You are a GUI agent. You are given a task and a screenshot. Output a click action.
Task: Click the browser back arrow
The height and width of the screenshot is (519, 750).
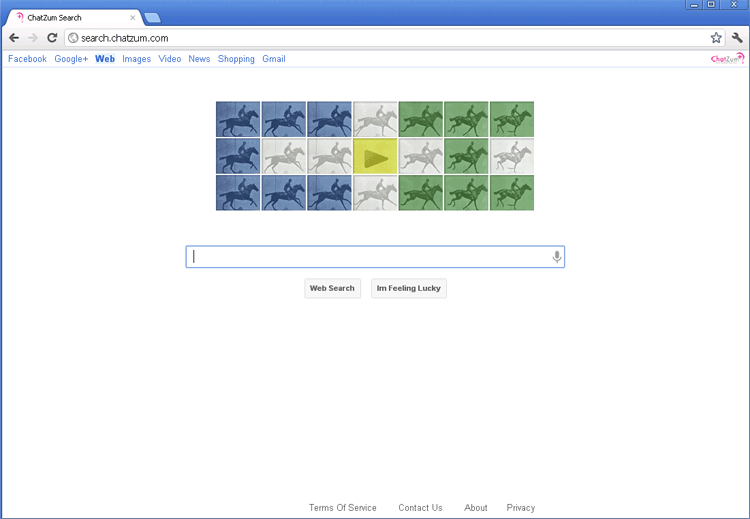[x=14, y=38]
